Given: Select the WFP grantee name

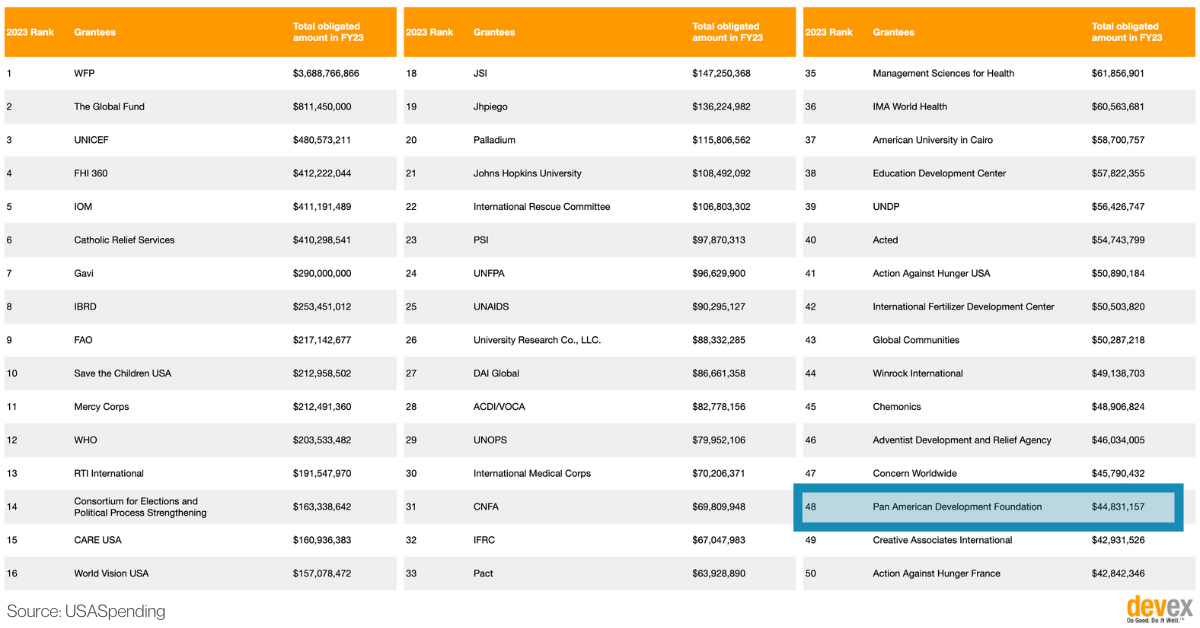Looking at the screenshot, I should pos(84,73).
